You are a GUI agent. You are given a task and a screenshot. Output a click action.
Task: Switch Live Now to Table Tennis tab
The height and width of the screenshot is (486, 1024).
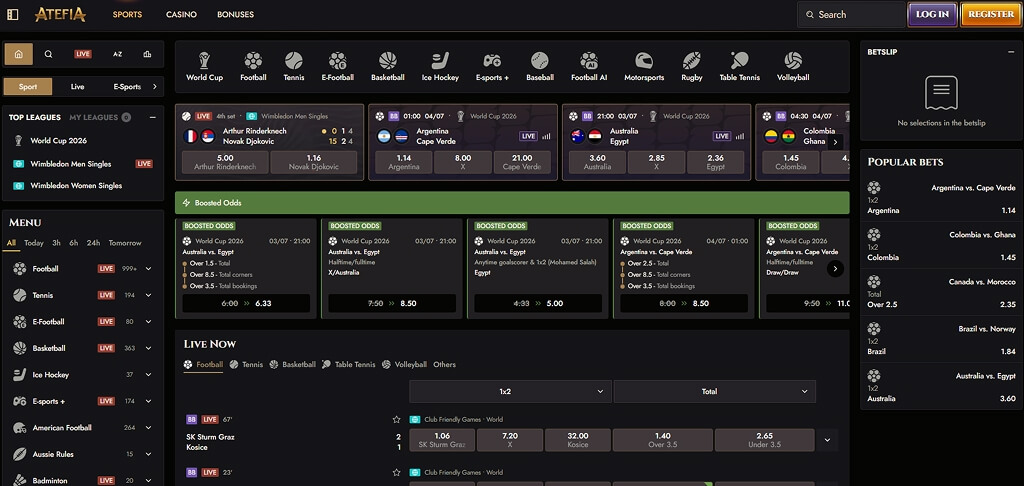349,364
